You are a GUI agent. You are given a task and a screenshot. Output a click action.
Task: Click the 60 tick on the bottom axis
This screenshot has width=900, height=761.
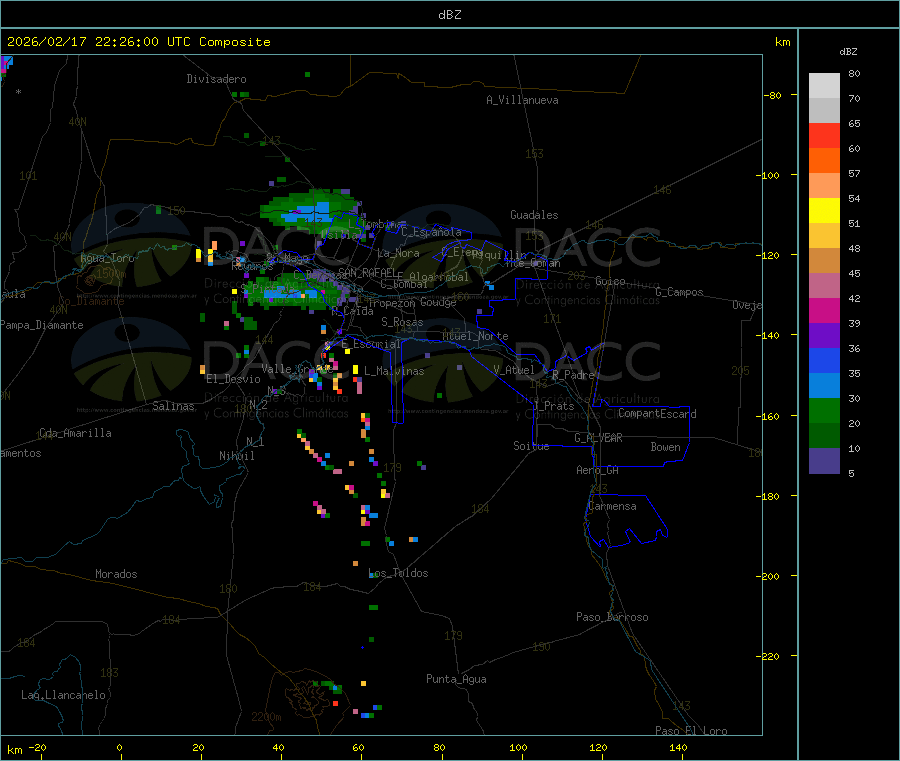click(358, 747)
